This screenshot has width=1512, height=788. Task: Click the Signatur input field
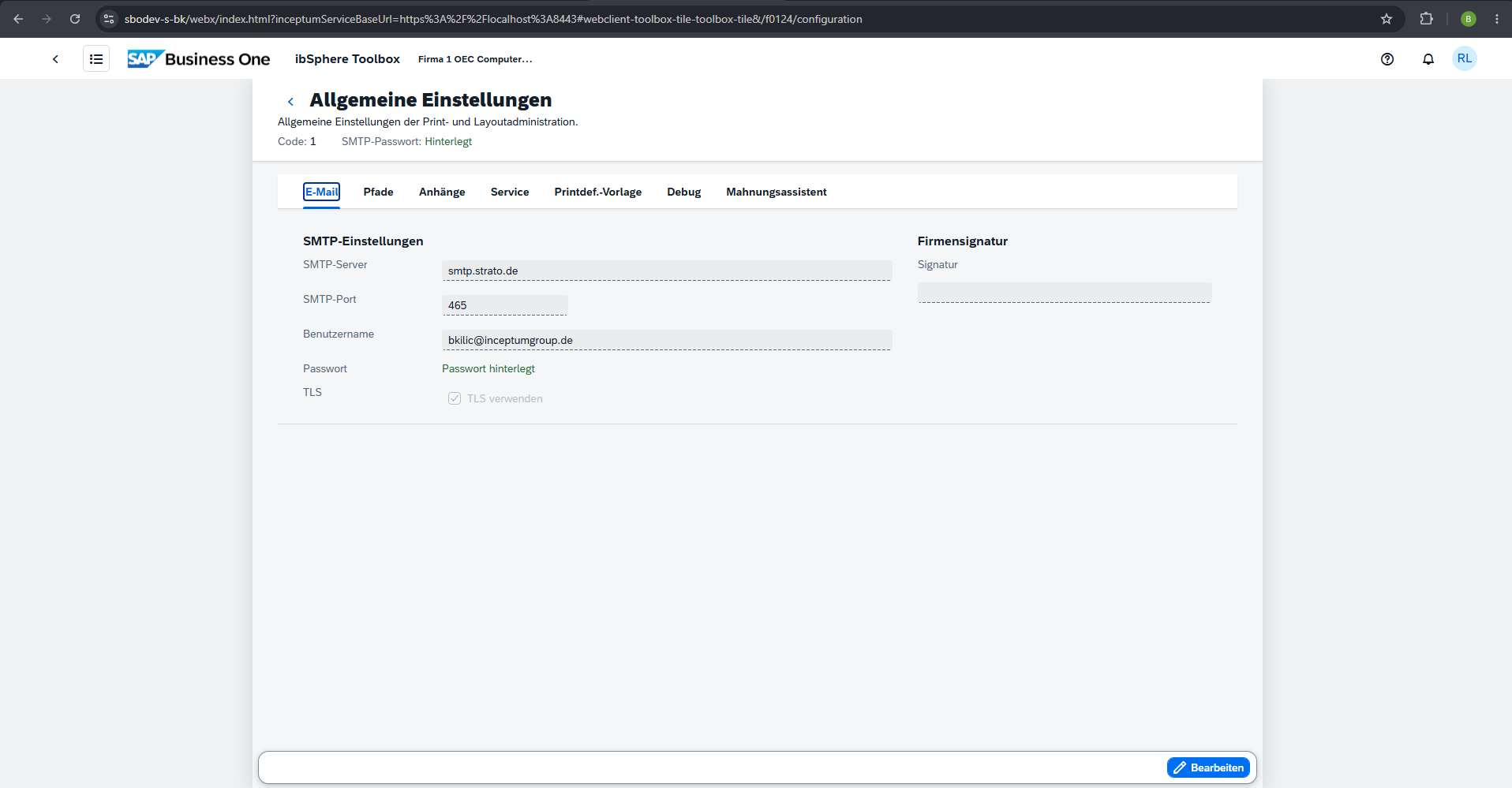pyautogui.click(x=1065, y=293)
